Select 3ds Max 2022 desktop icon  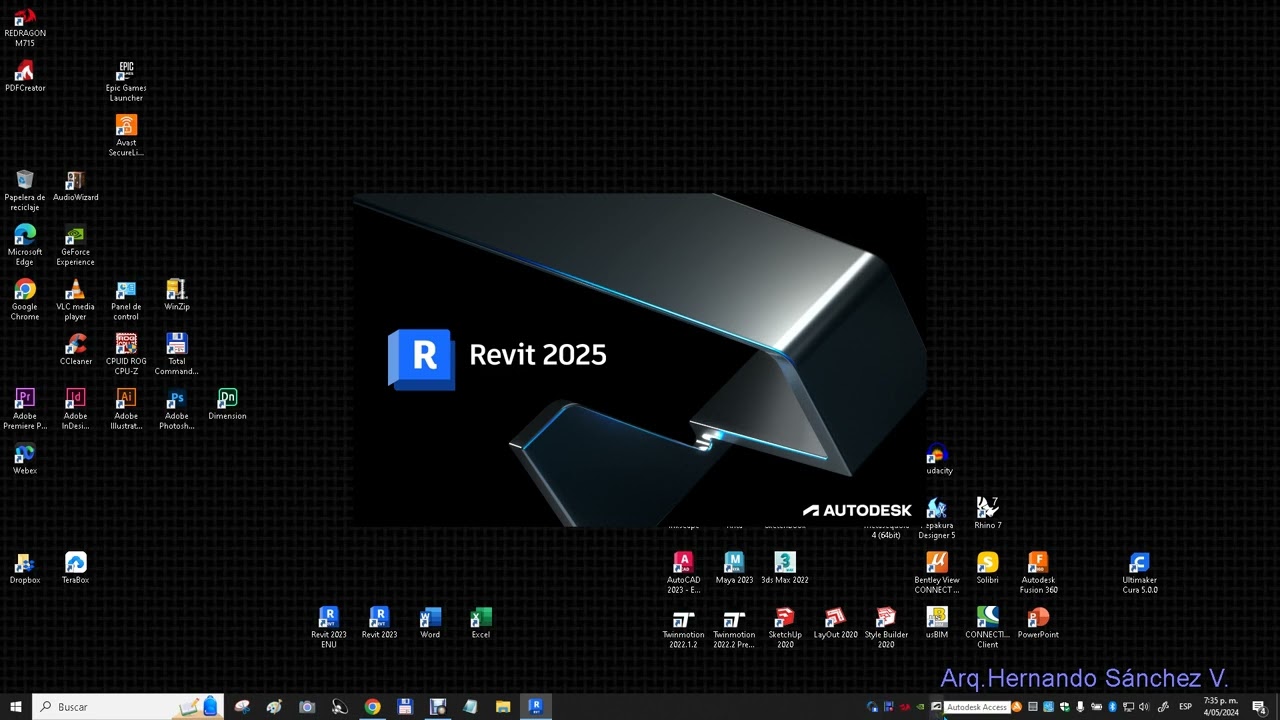785,568
